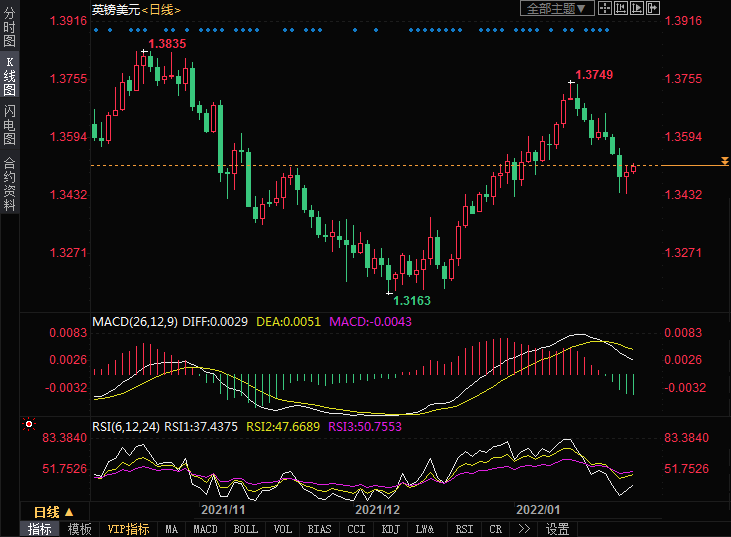Click the 设置 settings button
The image size is (731, 537).
[x=557, y=529]
